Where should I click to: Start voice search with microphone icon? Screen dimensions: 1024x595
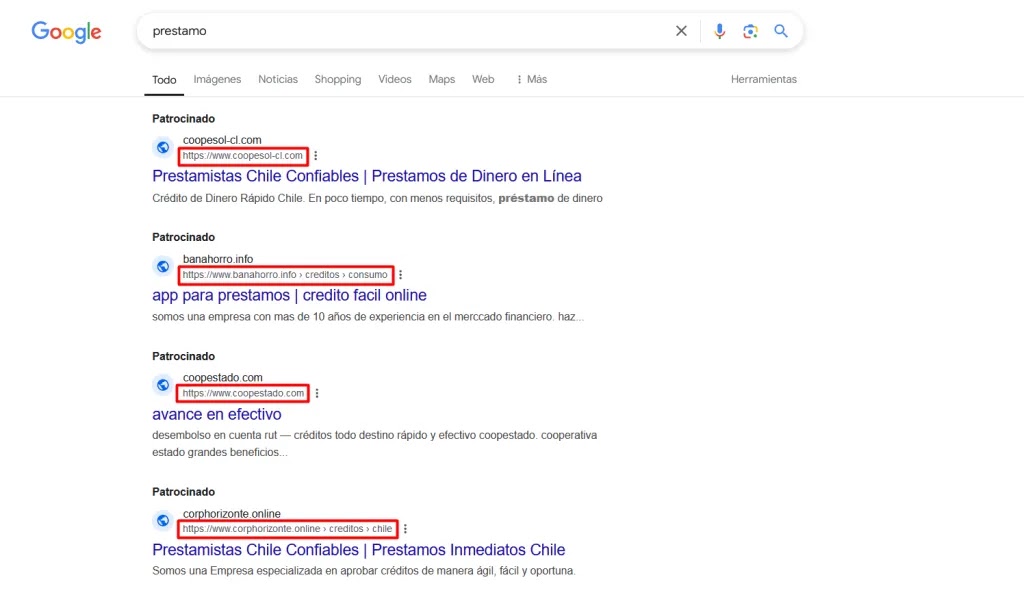[x=719, y=31]
